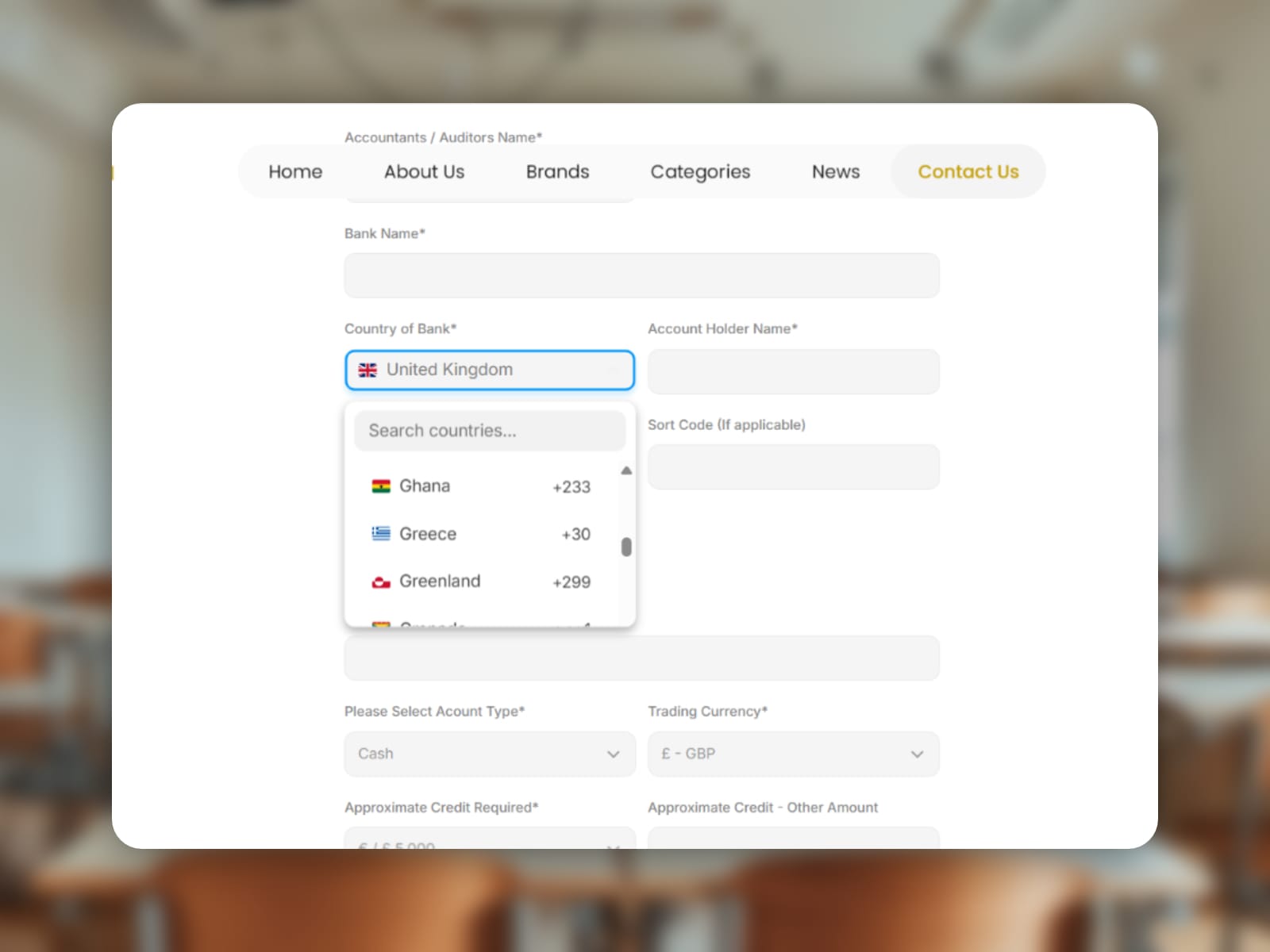Focus the Bank Name input field

[x=641, y=275]
